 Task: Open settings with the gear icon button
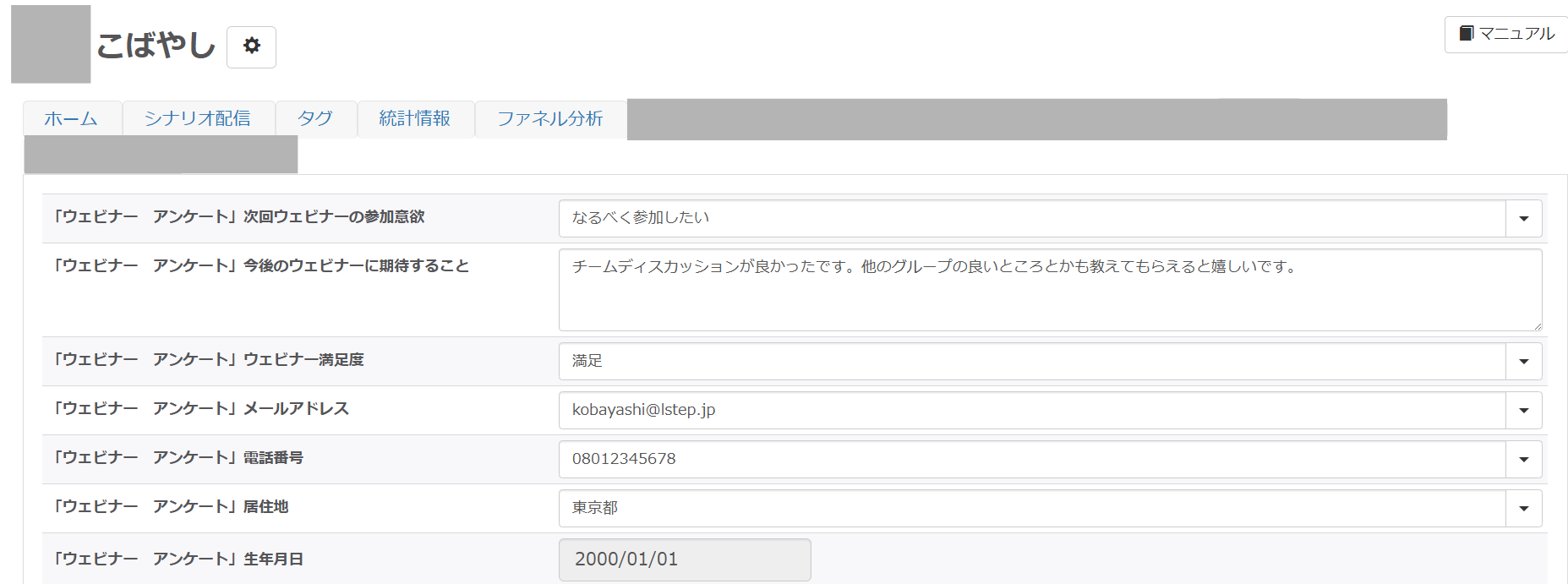point(251,46)
